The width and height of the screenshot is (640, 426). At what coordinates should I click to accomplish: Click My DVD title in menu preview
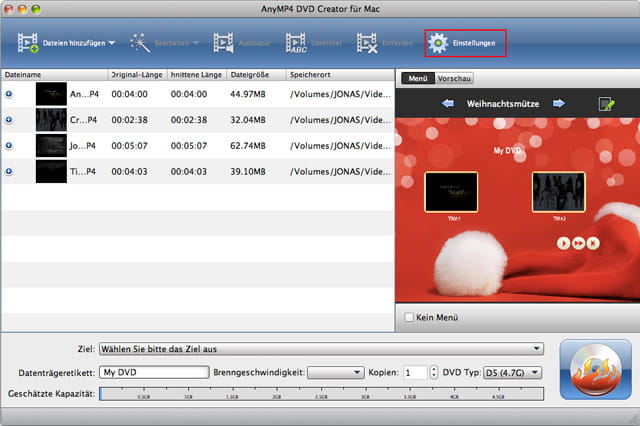(x=507, y=151)
